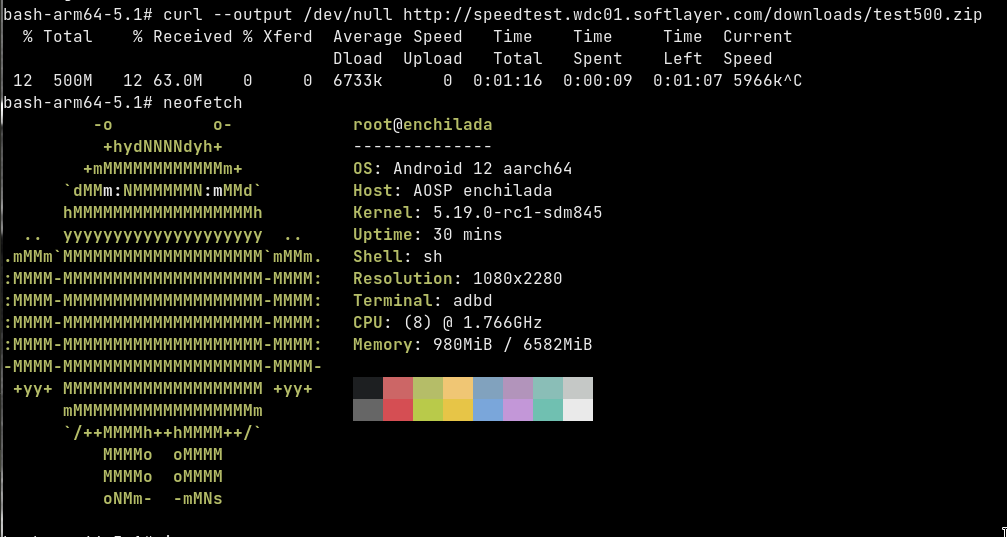Click the black color swatch in the top row

pos(368,388)
